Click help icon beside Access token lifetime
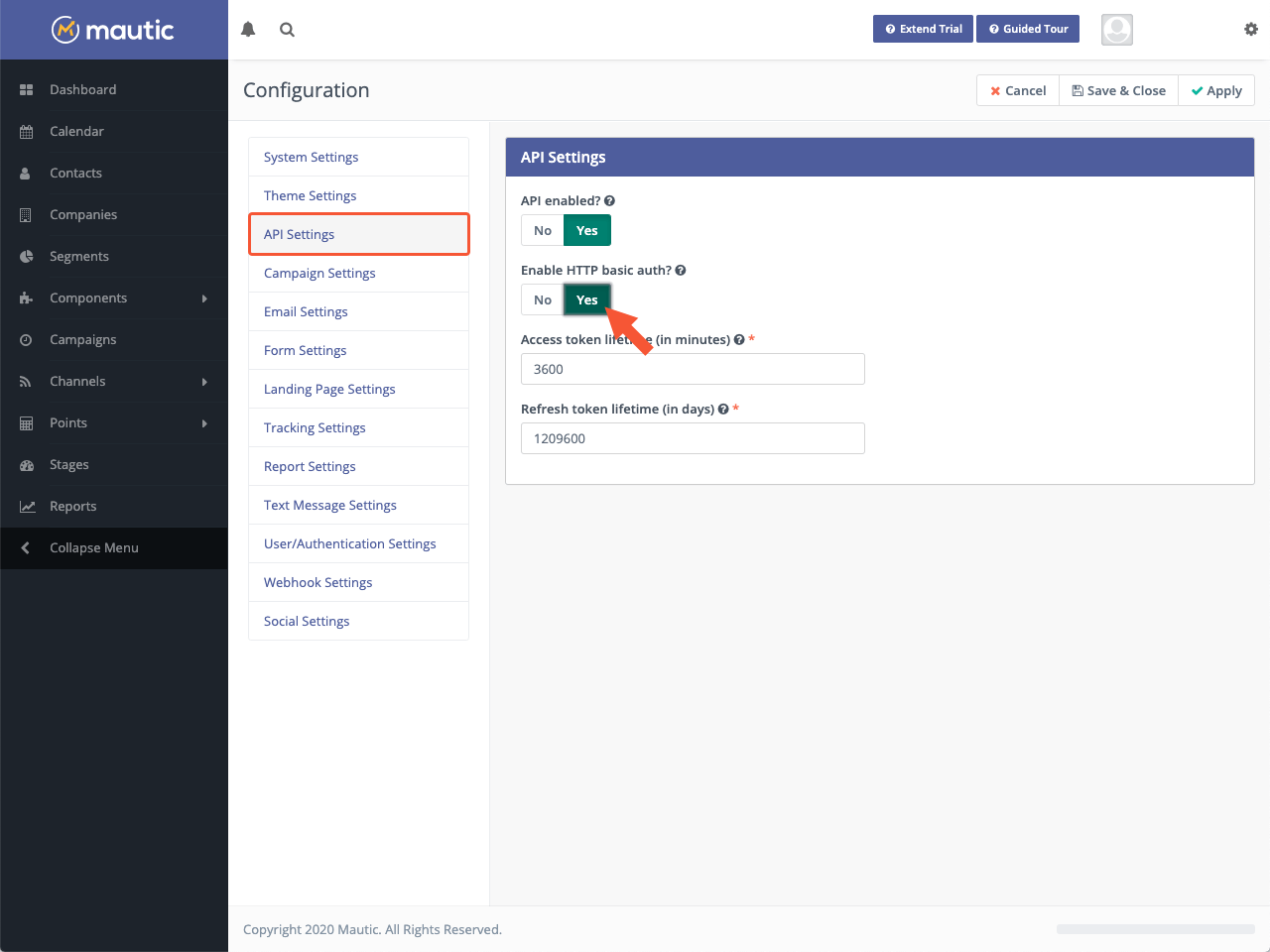The height and width of the screenshot is (952, 1270). [x=739, y=340]
